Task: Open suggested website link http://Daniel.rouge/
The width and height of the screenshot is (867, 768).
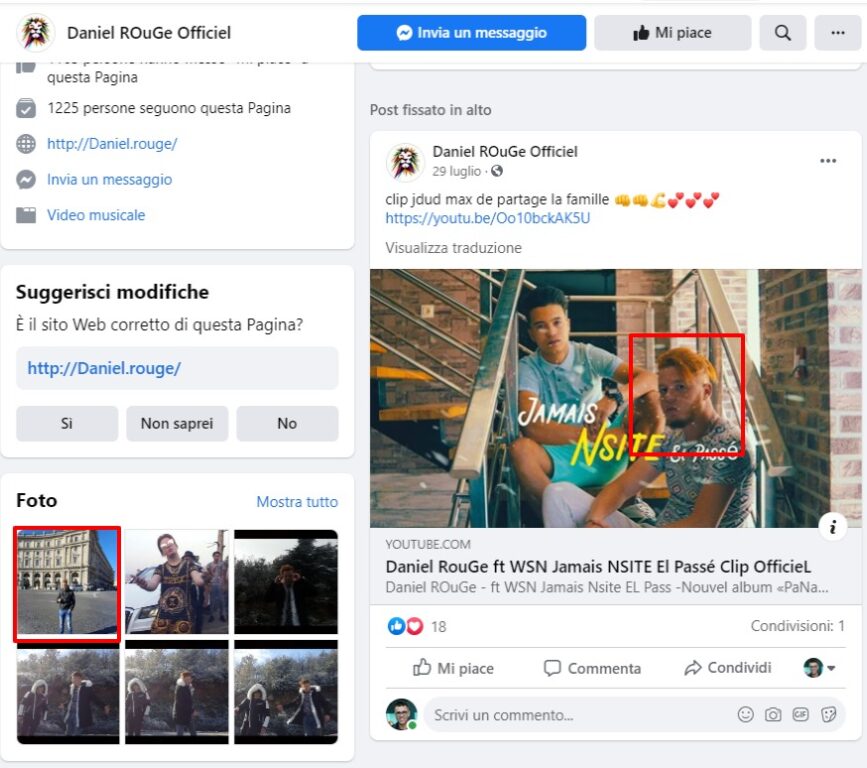Action: tap(177, 368)
